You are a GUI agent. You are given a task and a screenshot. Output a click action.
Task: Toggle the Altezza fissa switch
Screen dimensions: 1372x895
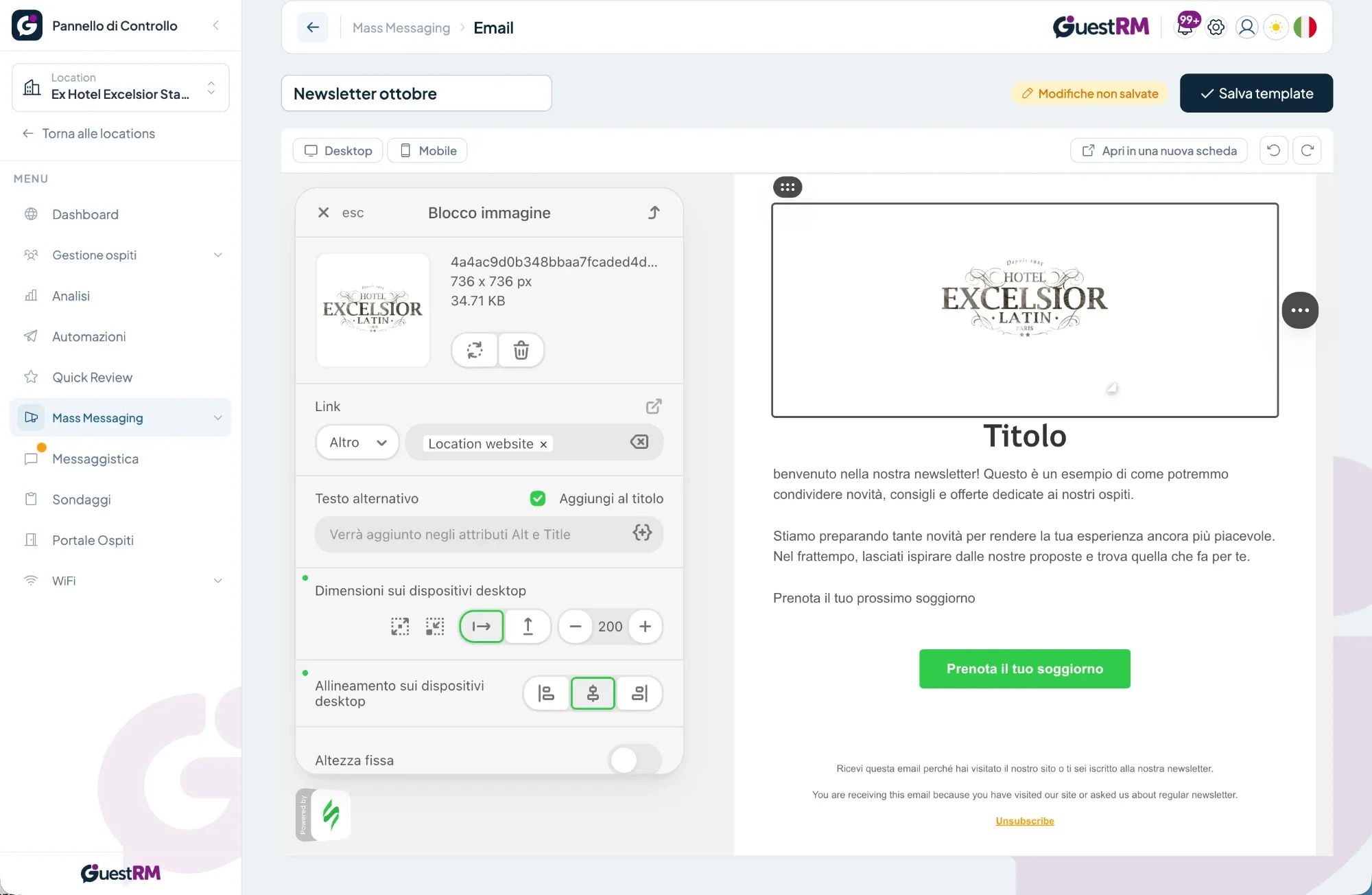tap(635, 760)
